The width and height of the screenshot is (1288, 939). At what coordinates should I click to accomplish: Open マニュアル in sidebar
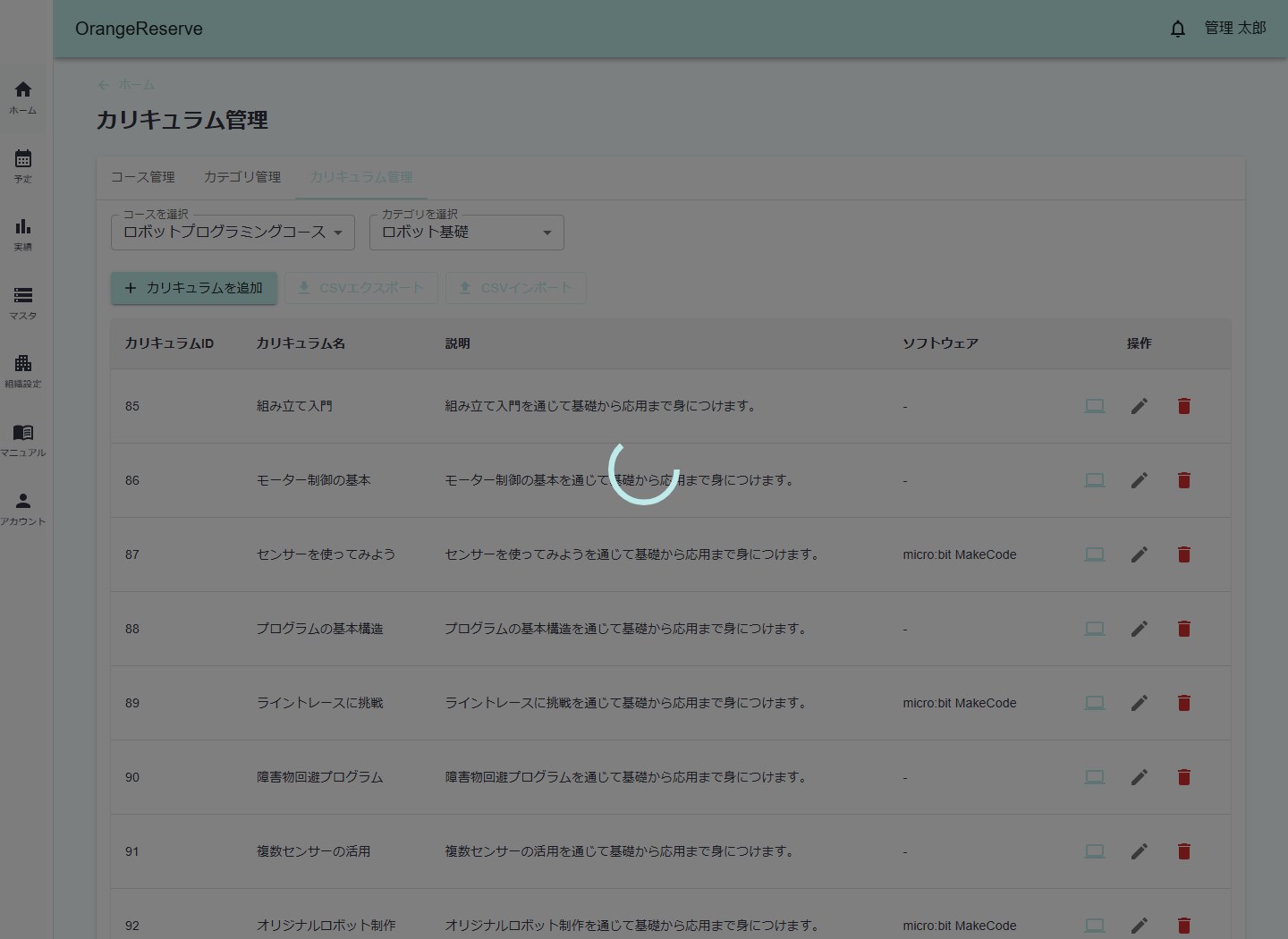(x=23, y=440)
